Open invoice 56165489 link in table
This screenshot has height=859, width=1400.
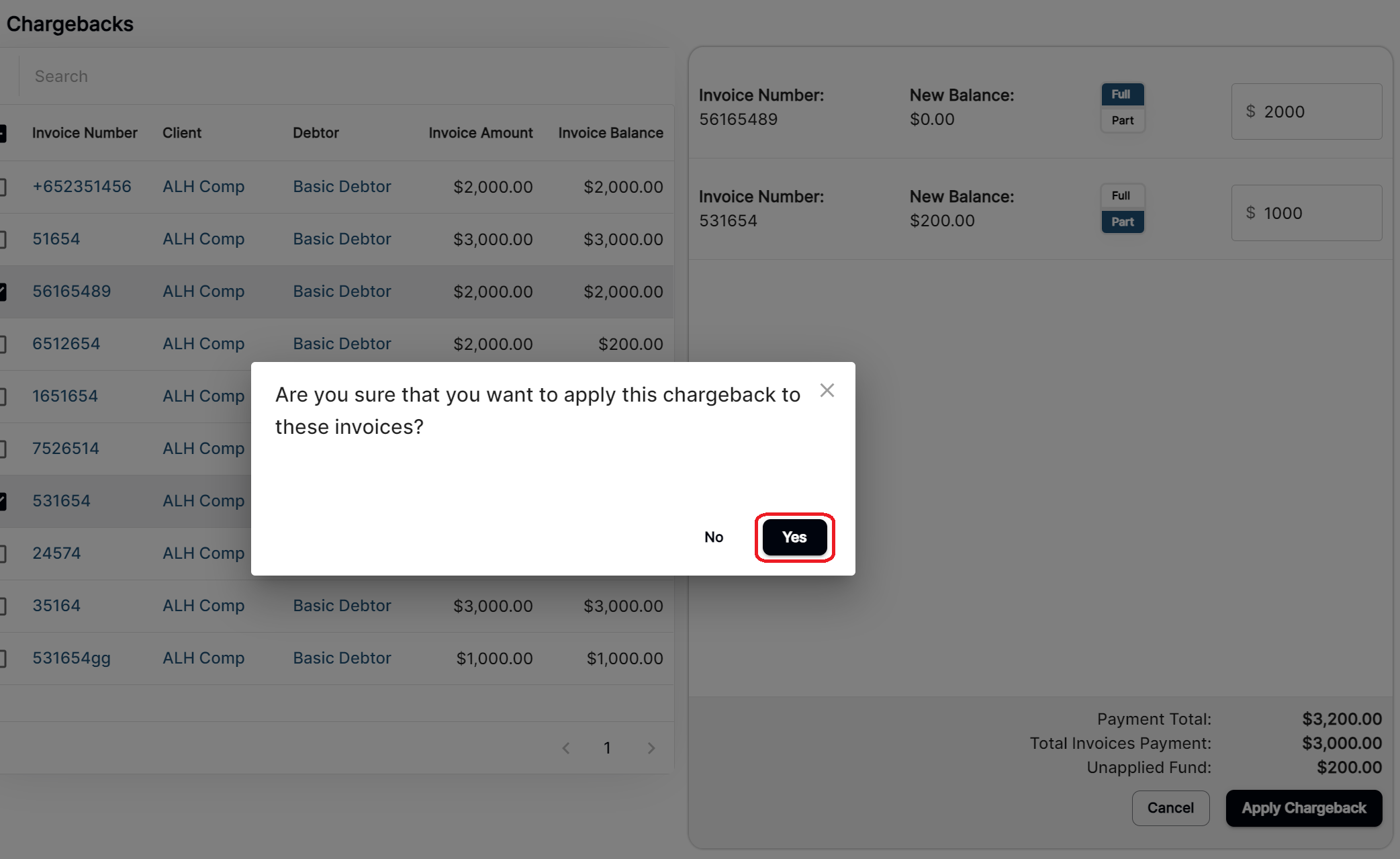(x=72, y=291)
